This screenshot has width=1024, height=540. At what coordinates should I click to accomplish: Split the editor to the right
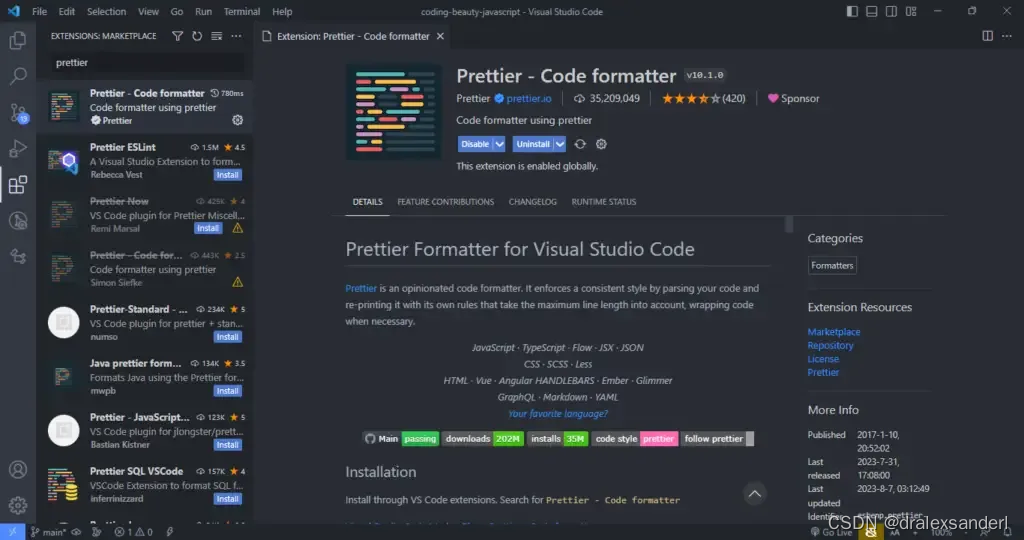(987, 36)
